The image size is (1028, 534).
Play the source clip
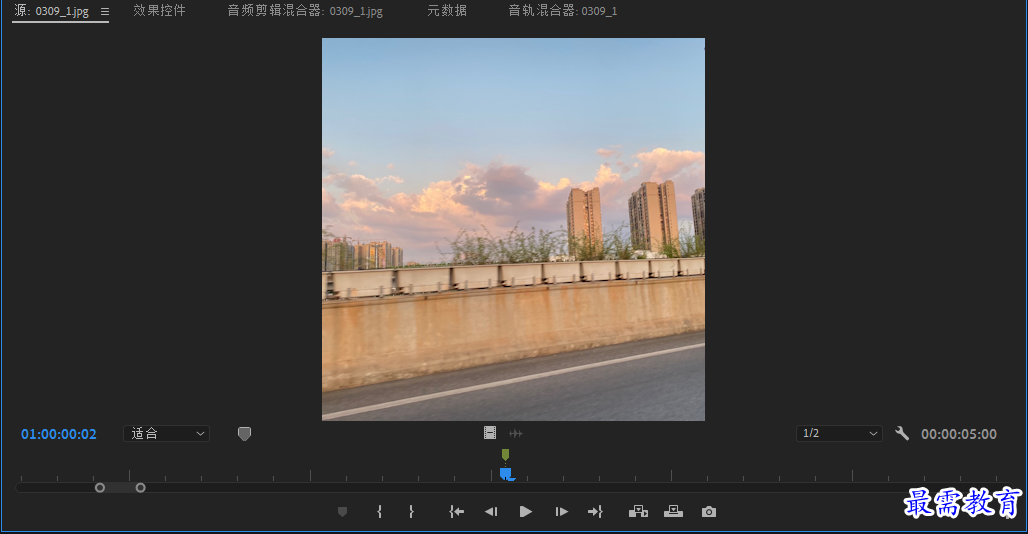point(526,512)
